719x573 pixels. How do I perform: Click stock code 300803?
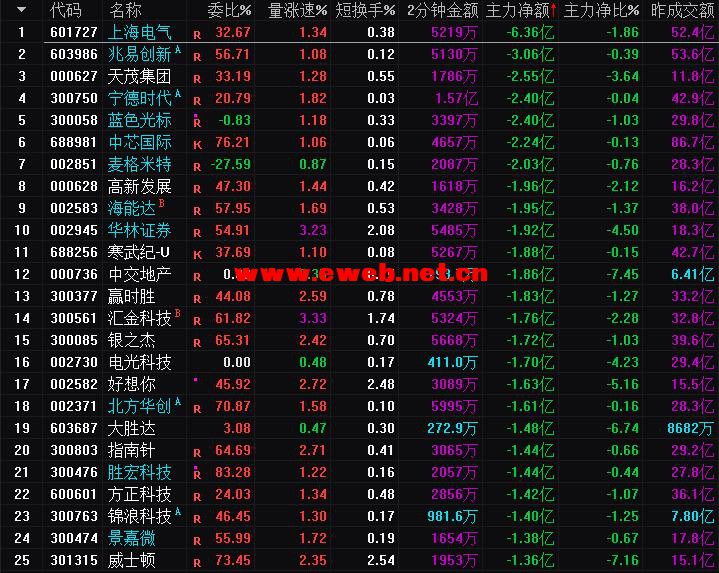point(74,450)
